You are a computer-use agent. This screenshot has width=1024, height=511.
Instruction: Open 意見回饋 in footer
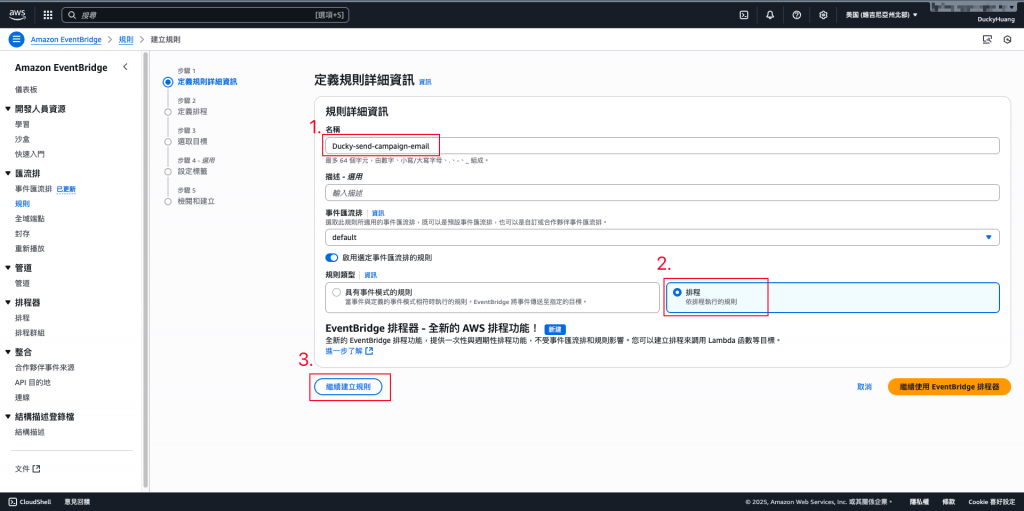pos(77,502)
